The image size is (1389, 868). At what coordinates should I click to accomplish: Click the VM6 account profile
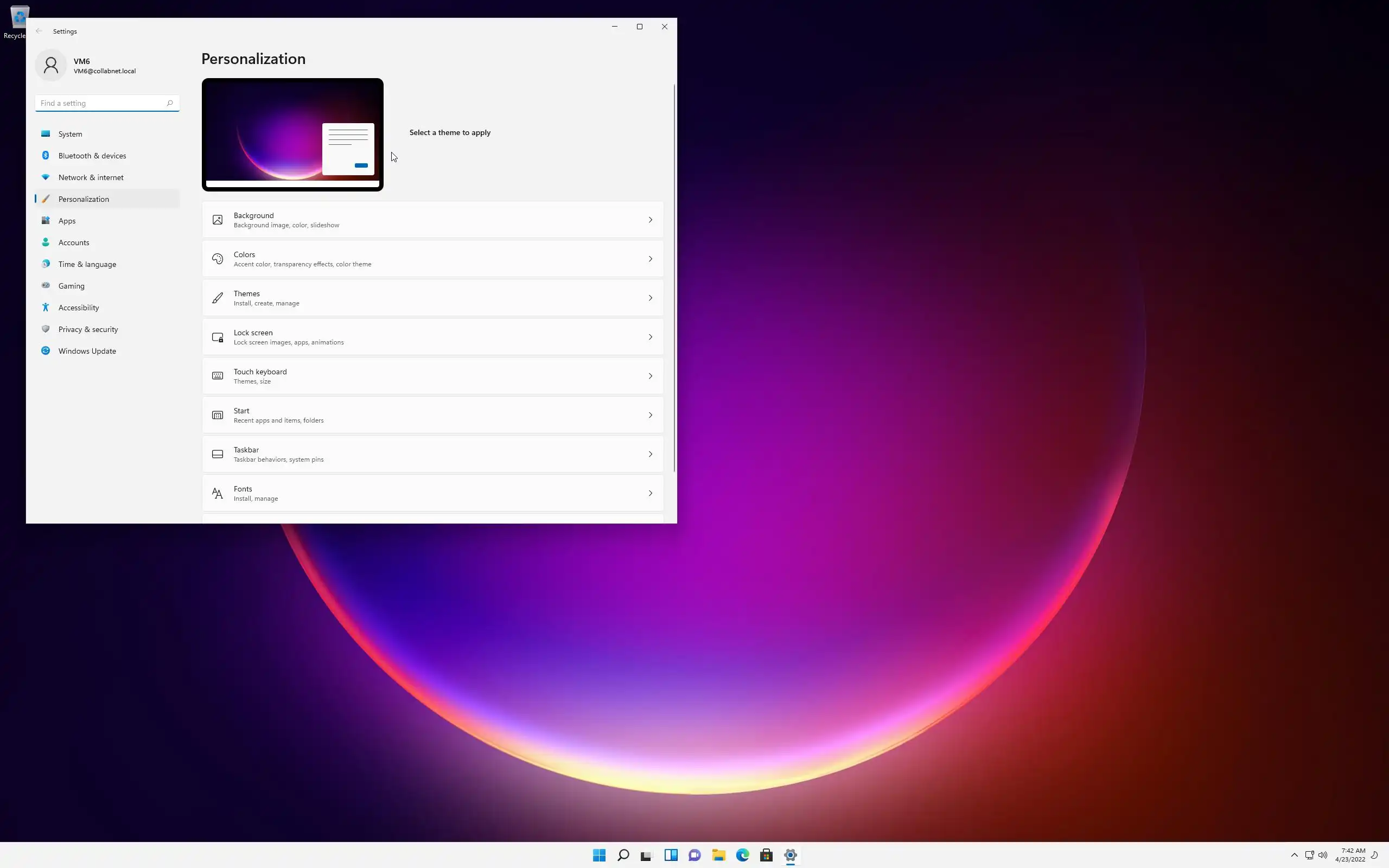(x=86, y=66)
